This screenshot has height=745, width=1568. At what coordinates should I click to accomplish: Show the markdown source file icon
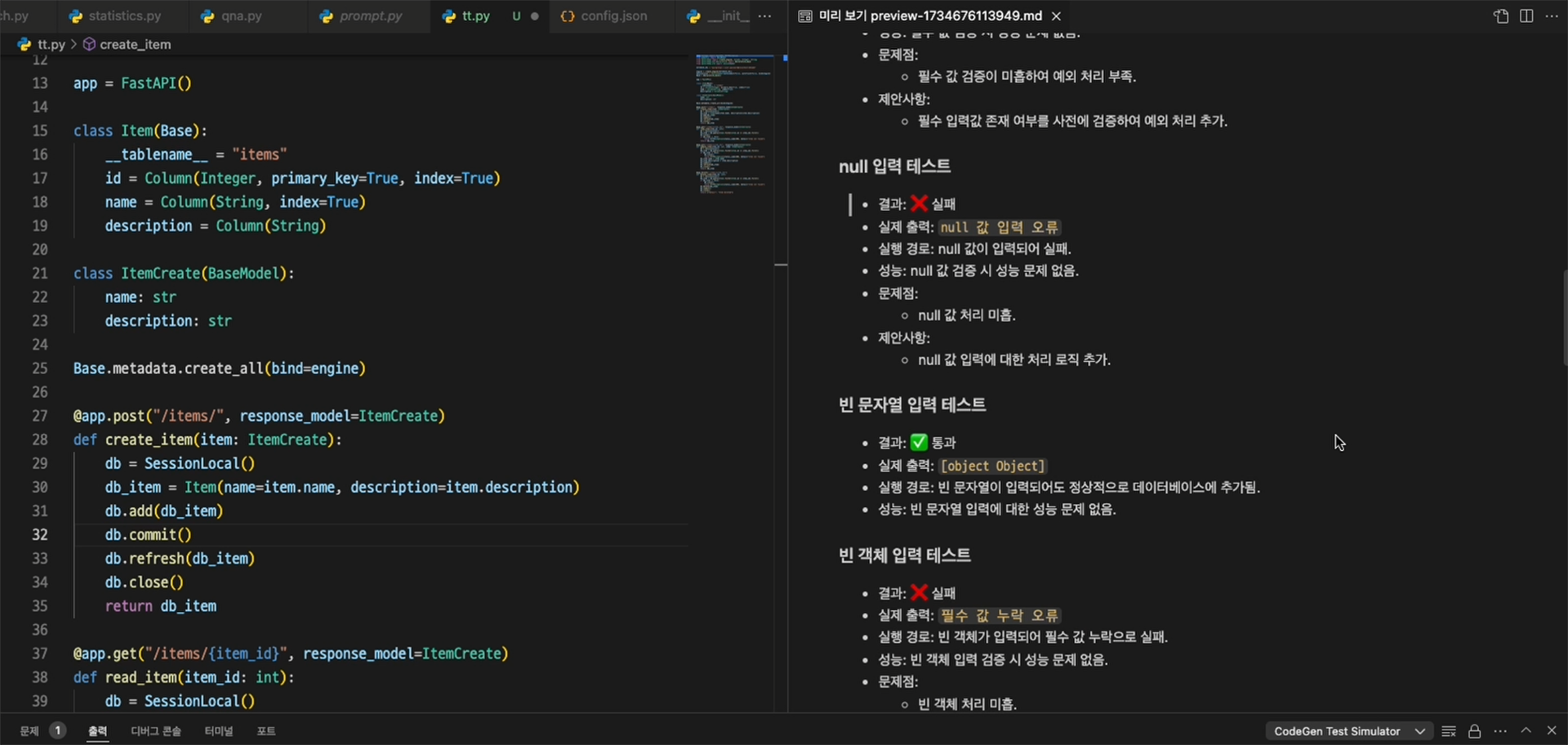(x=1501, y=16)
